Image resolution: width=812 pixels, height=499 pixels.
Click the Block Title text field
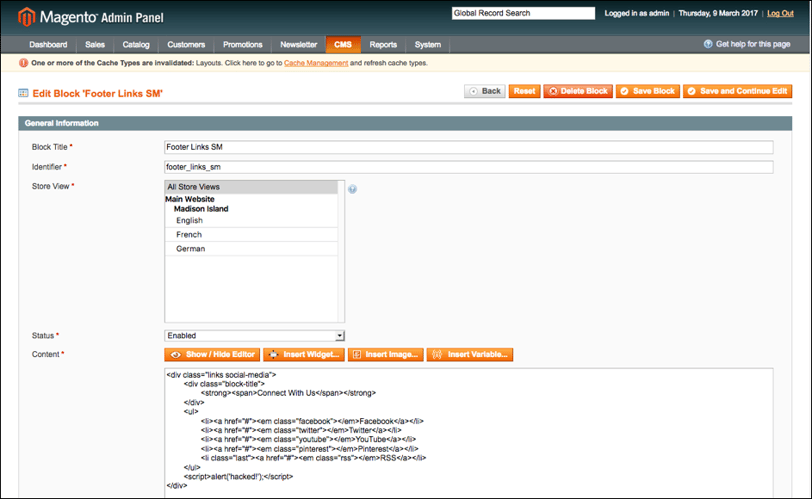coord(468,147)
